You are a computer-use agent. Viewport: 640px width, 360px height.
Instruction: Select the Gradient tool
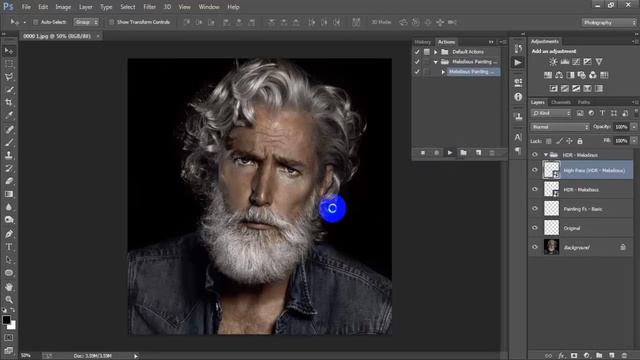tap(9, 194)
